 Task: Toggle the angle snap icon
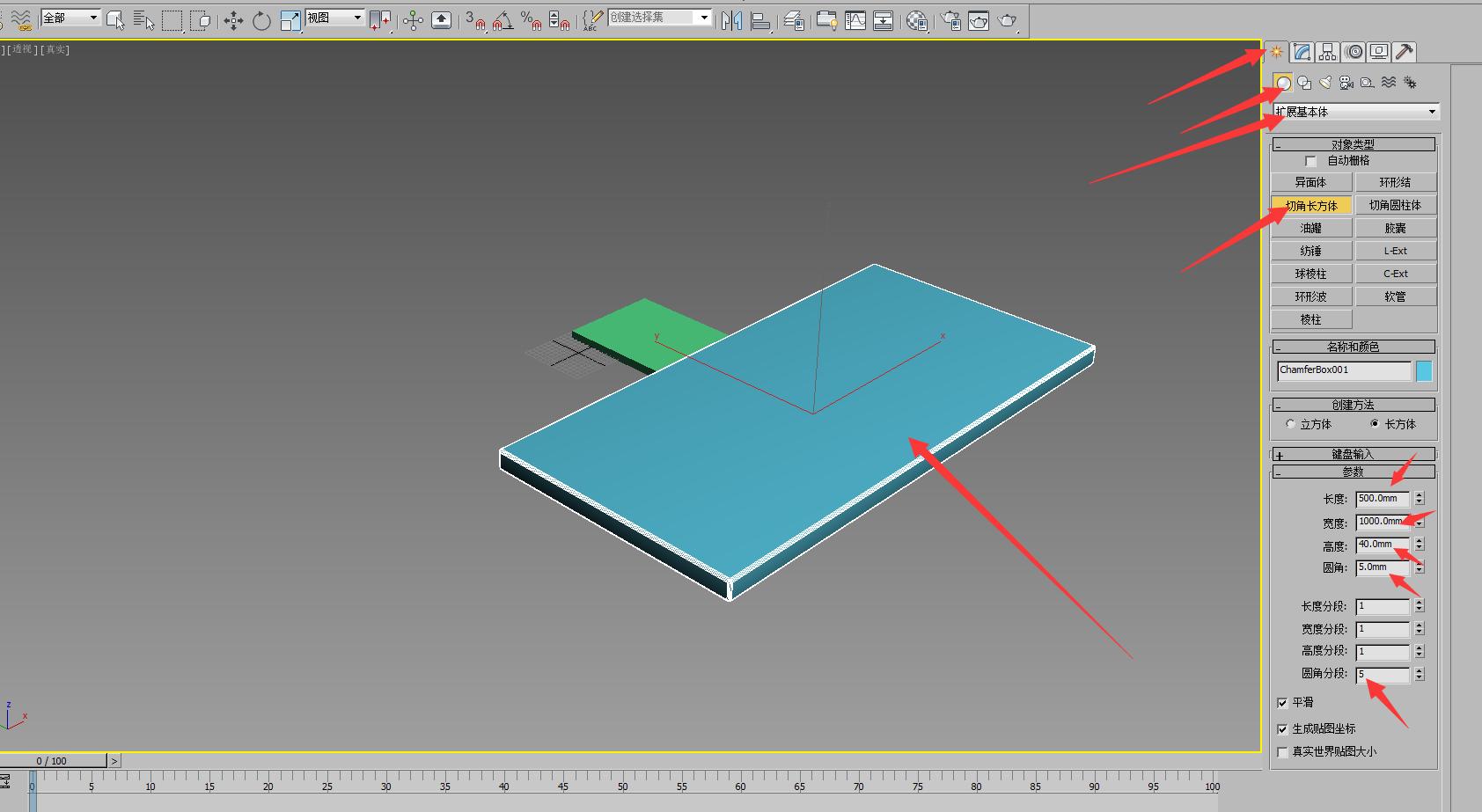click(x=503, y=20)
